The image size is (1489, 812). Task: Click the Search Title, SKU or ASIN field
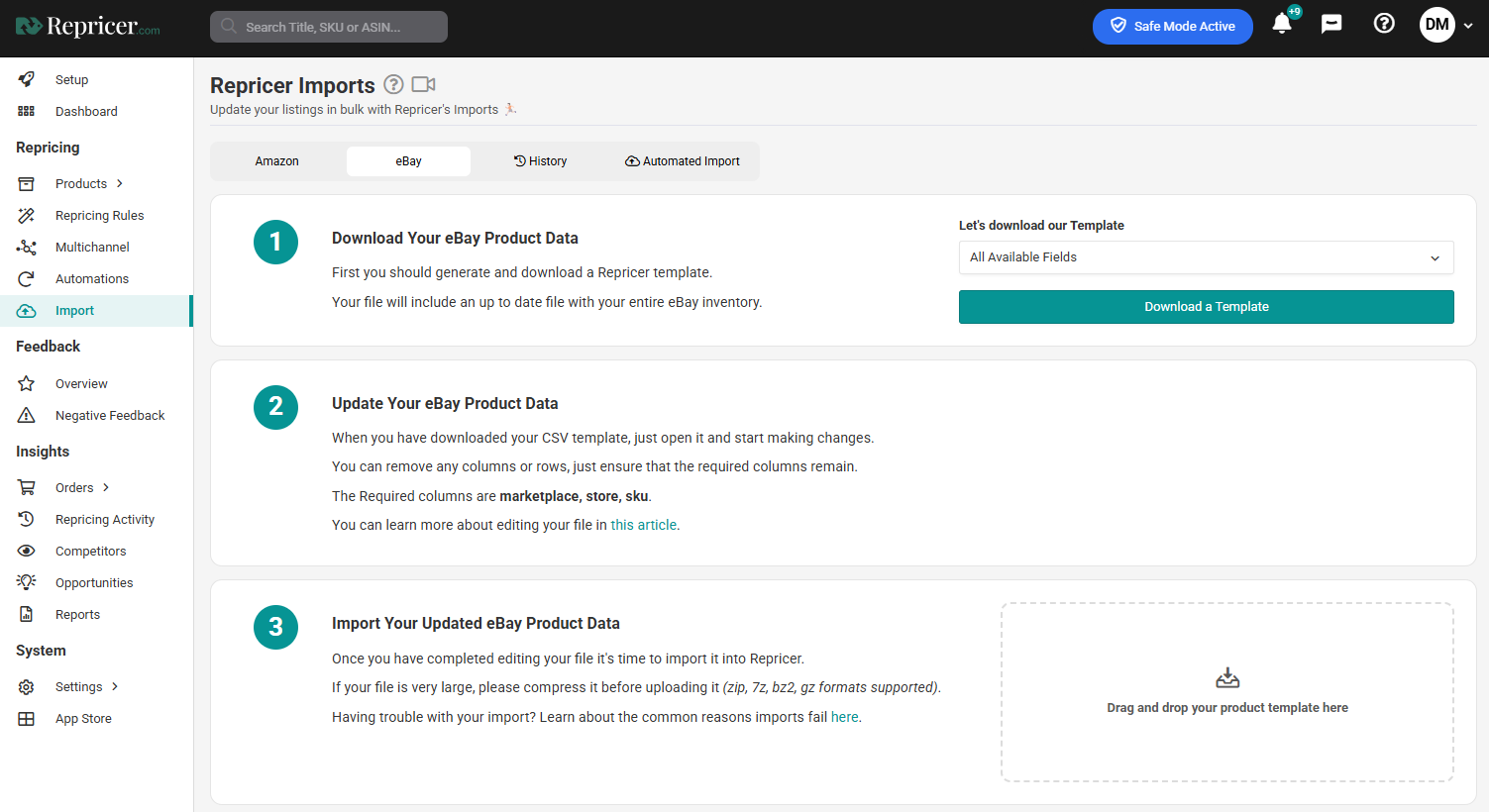coord(329,27)
